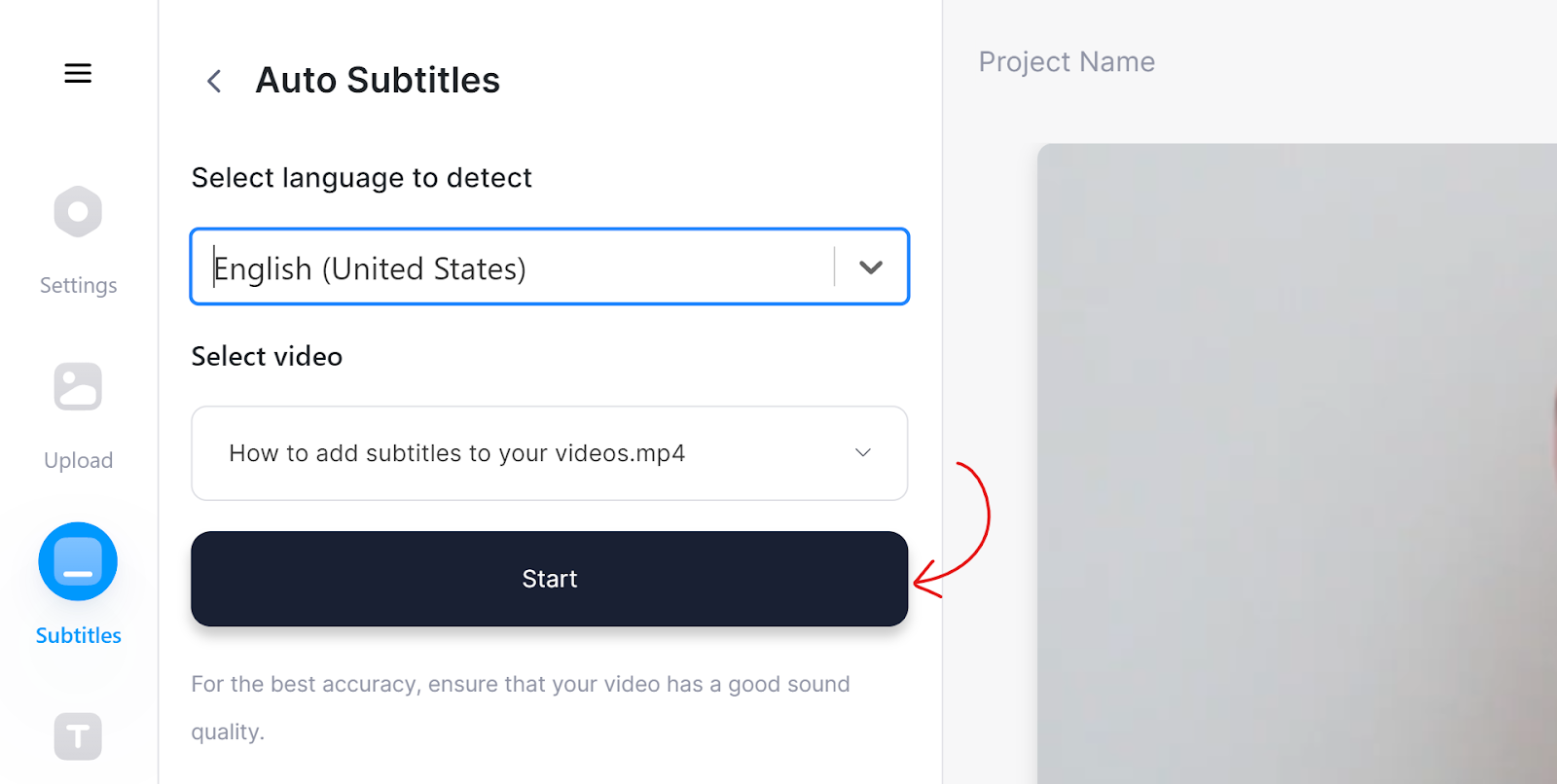Click the sound quality accuracy hint text
Viewport: 1557px width, 784px height.
pos(521,707)
